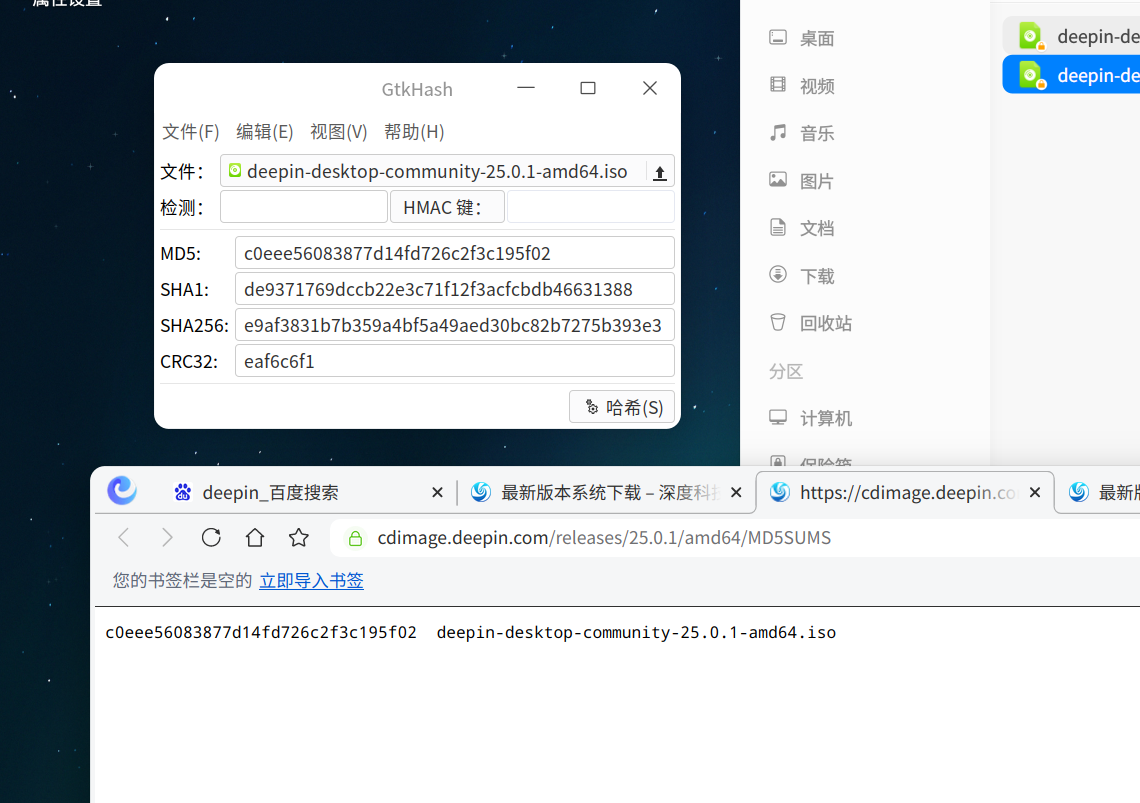Image resolution: width=1140 pixels, height=803 pixels.
Task: Switch to the deepin_百度搜索 tab
Action: [270, 492]
